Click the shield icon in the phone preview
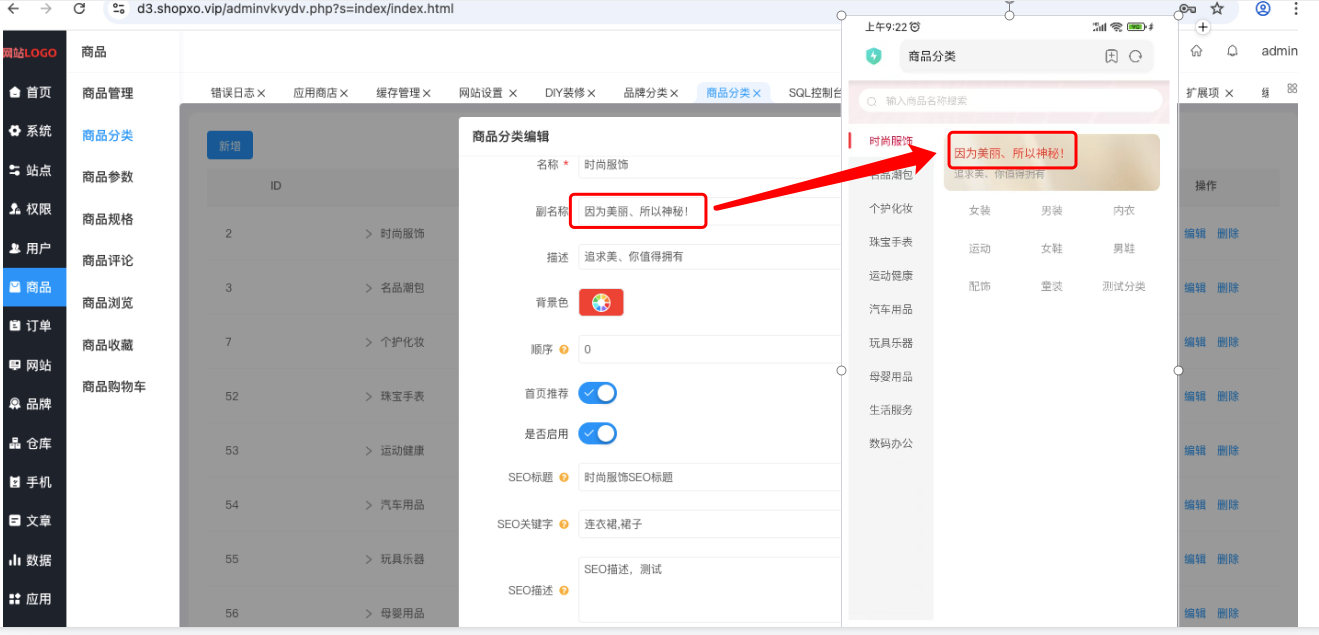The height and width of the screenshot is (635, 1319). pos(874,56)
